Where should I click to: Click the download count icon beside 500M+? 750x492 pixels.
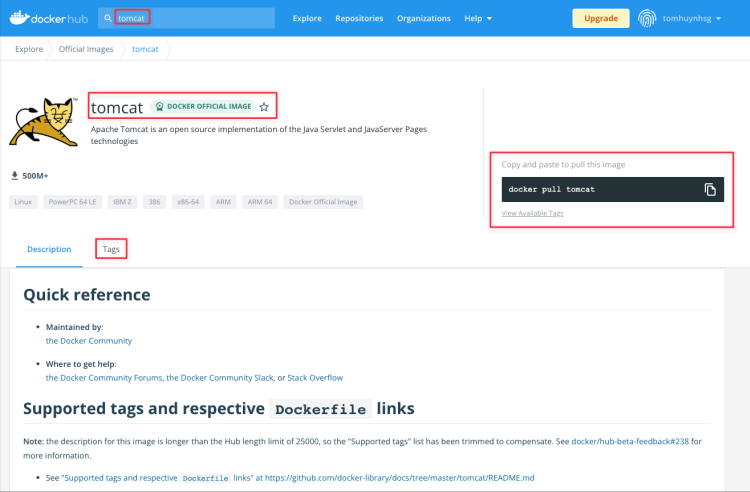pyautogui.click(x=15, y=175)
